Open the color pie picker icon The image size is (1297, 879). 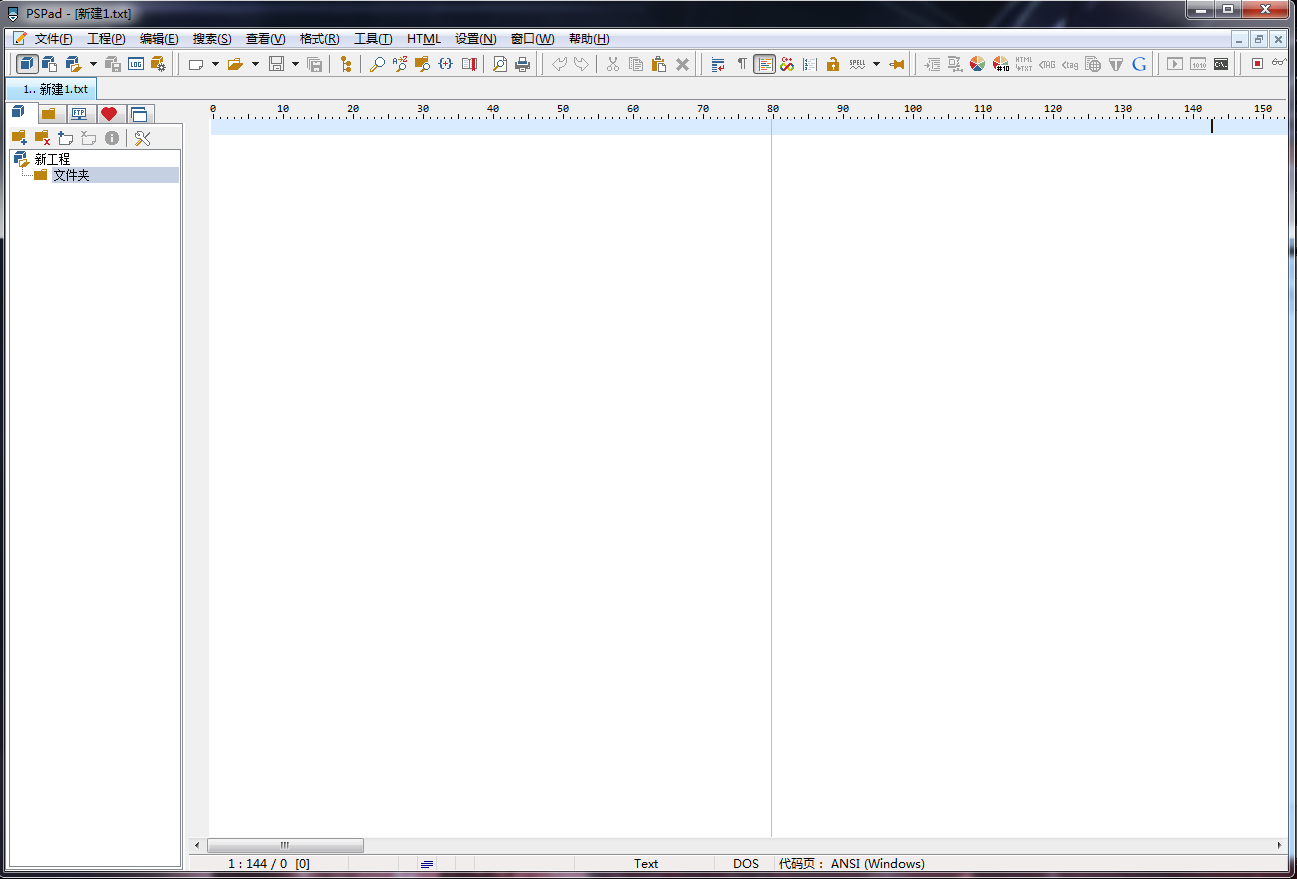(977, 64)
